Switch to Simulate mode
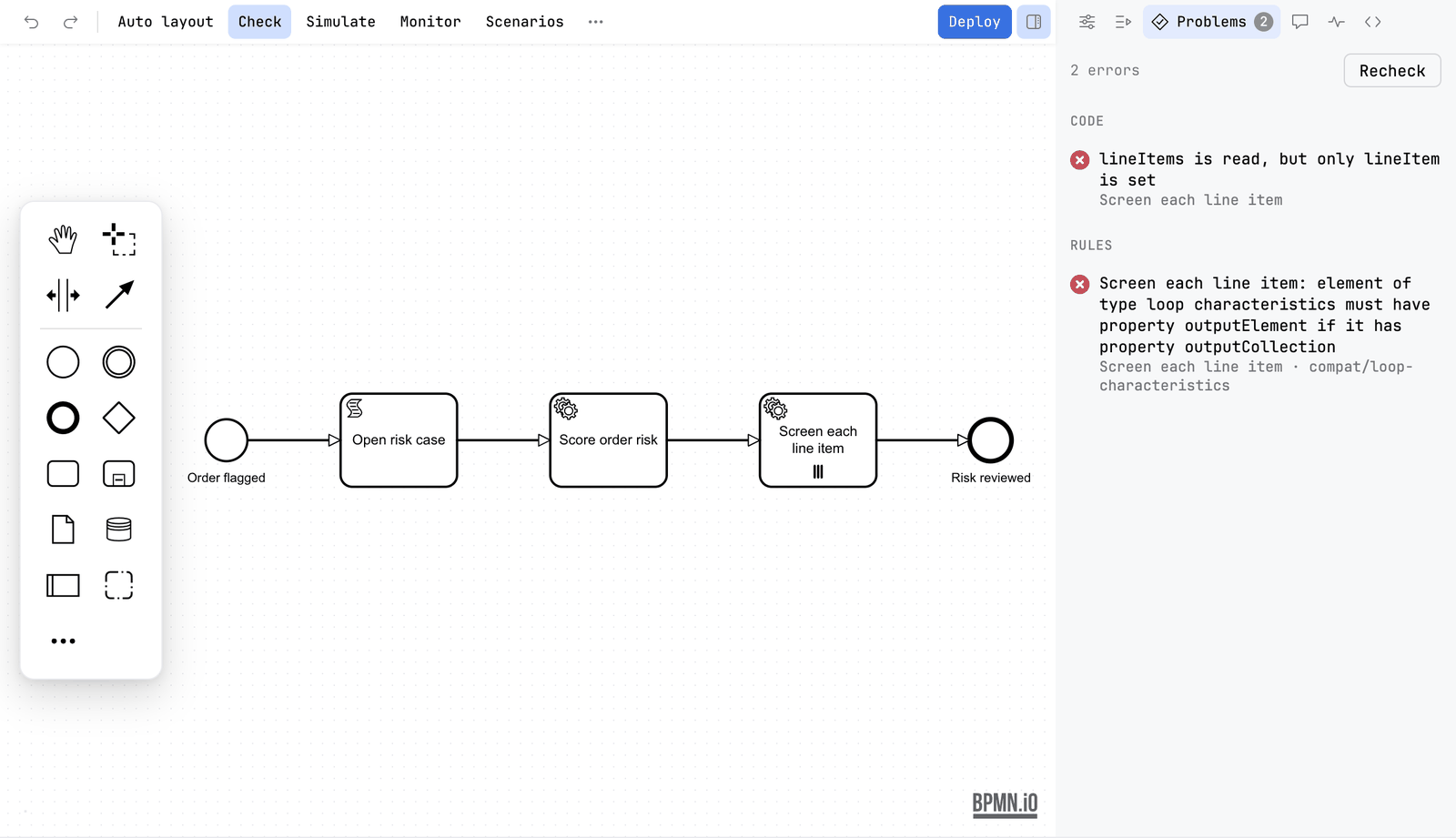The width and height of the screenshot is (1456, 838). coord(340,22)
